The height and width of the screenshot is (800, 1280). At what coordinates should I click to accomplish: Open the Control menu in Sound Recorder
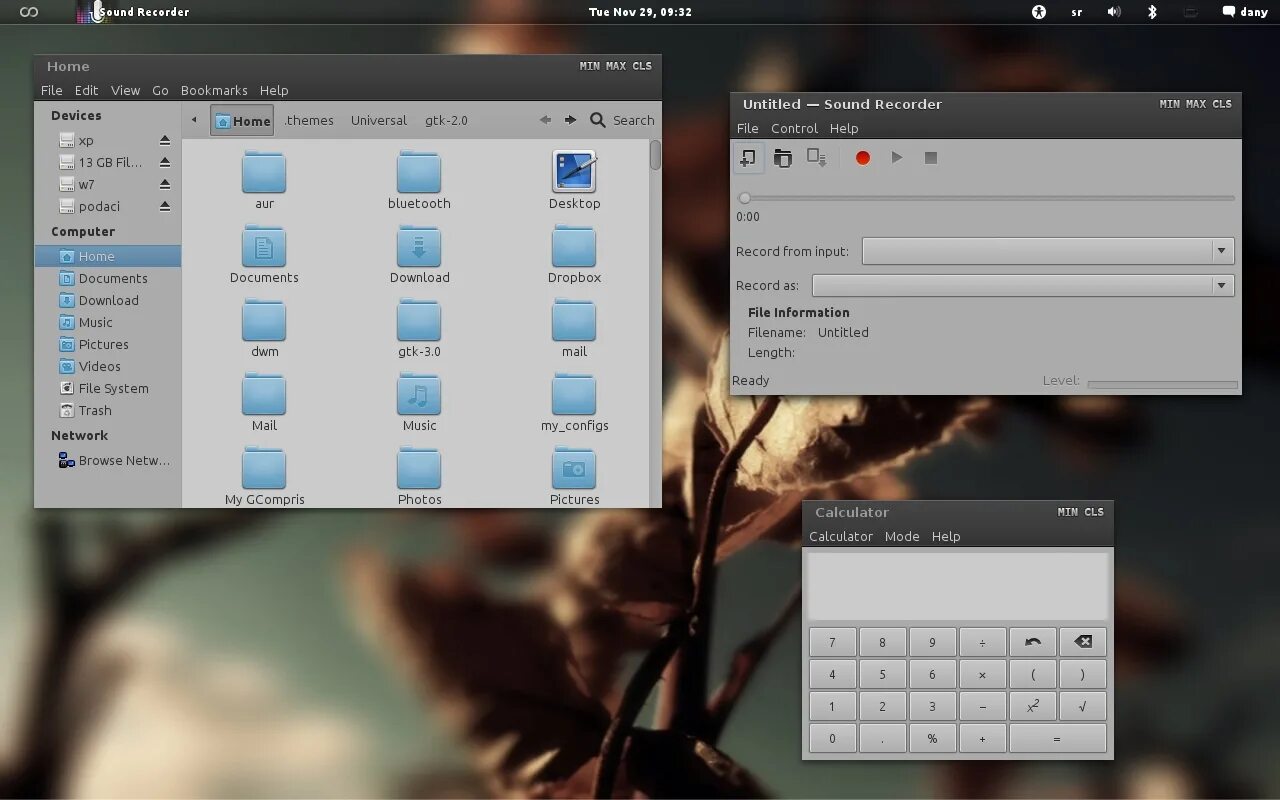tap(794, 128)
